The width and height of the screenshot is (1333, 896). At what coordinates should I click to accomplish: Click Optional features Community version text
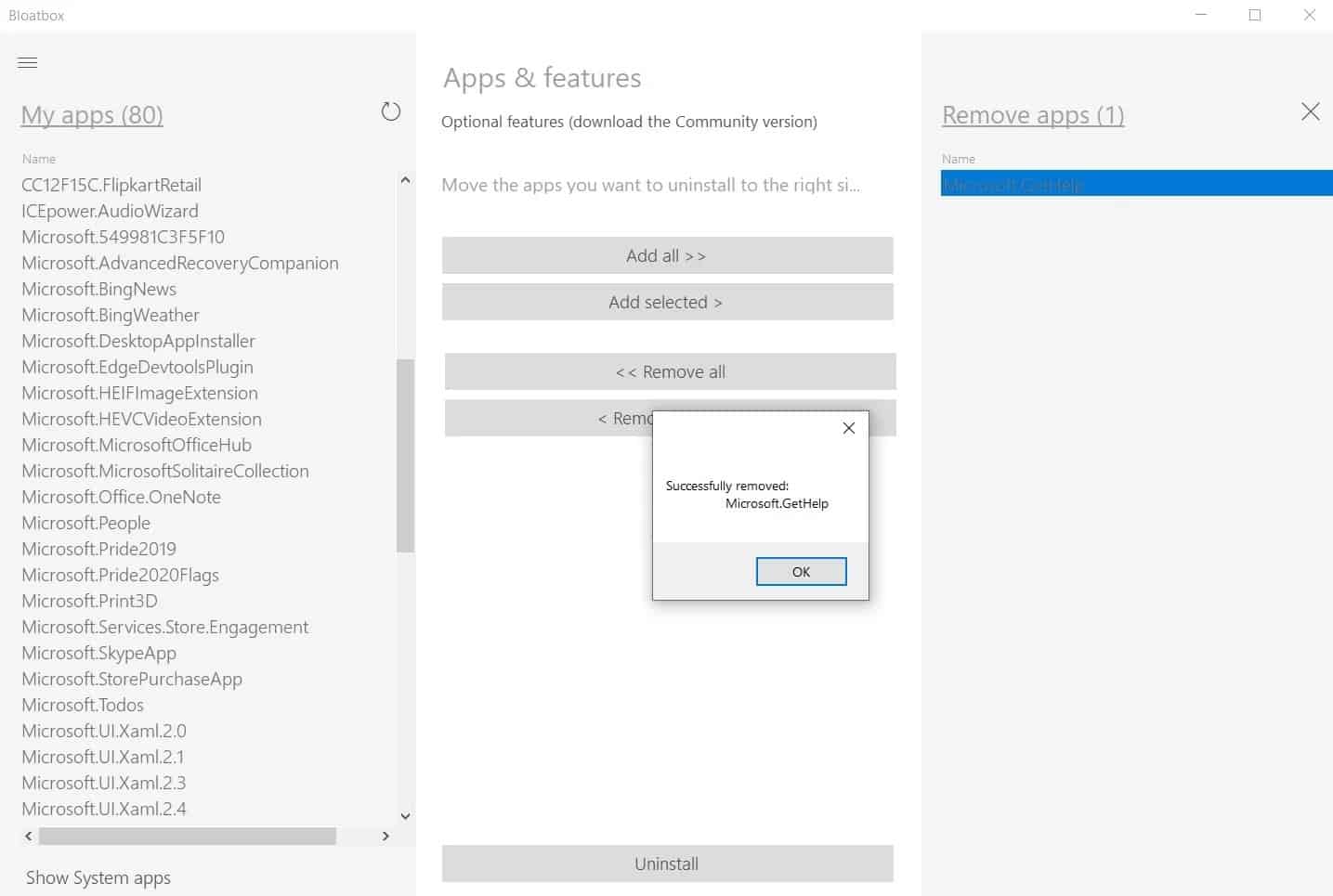point(629,122)
